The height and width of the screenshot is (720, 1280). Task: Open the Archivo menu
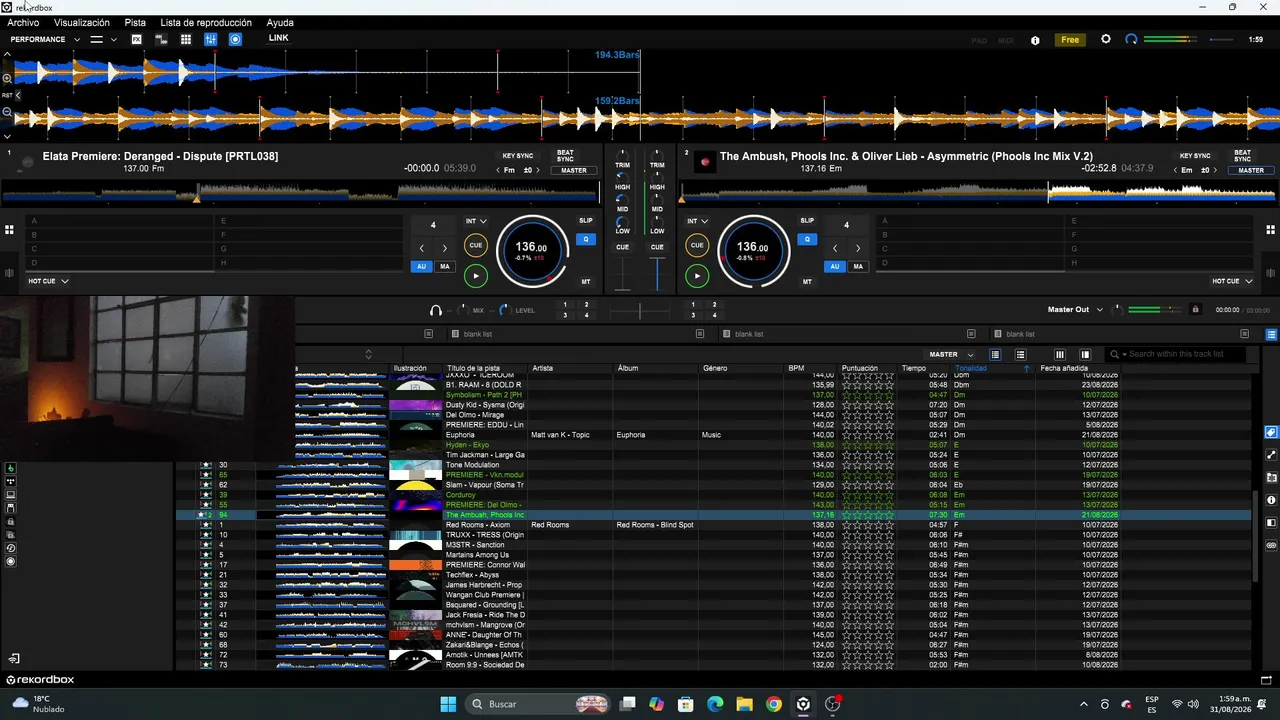[x=23, y=22]
